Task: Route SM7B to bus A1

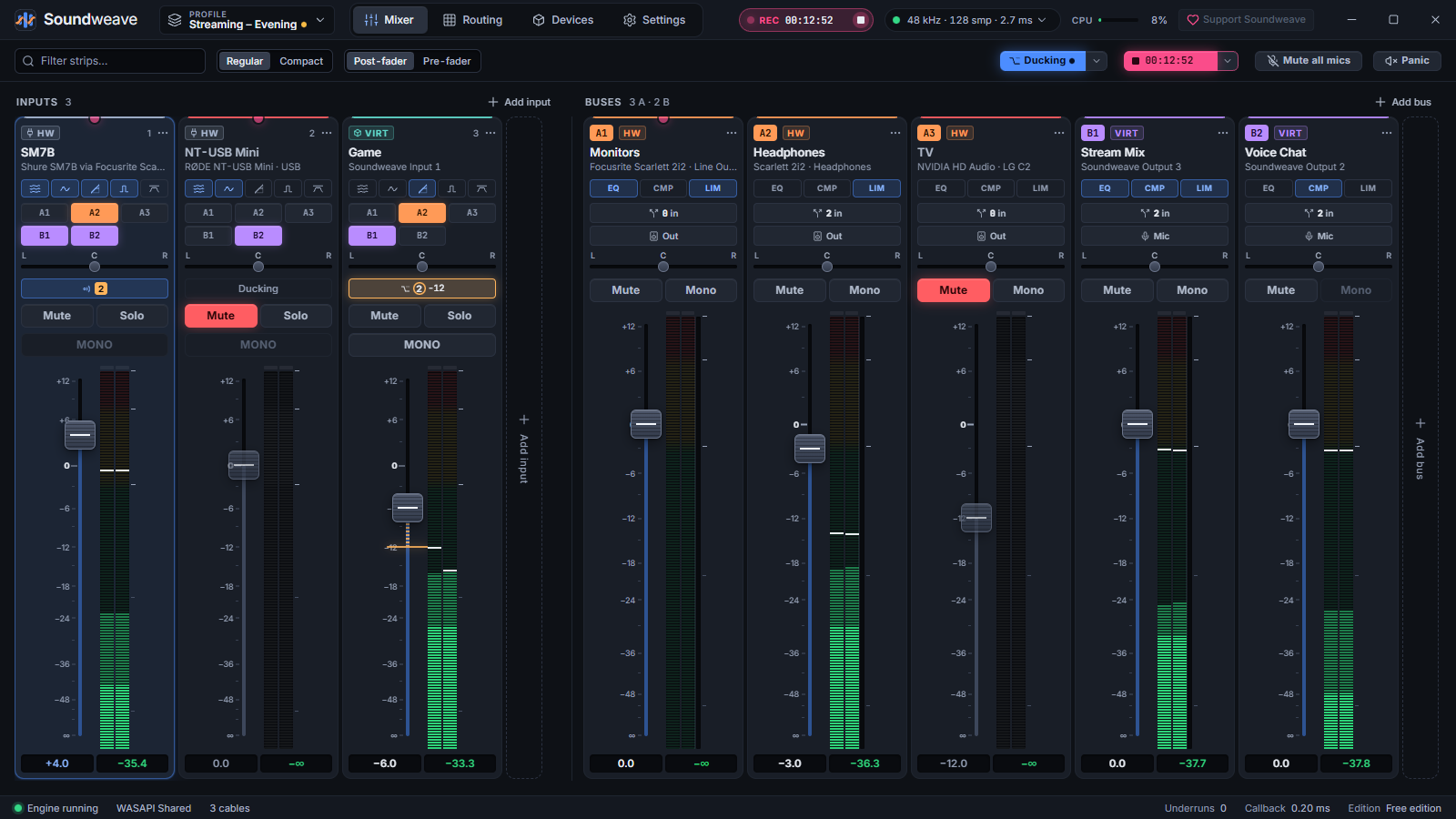Action: click(45, 212)
